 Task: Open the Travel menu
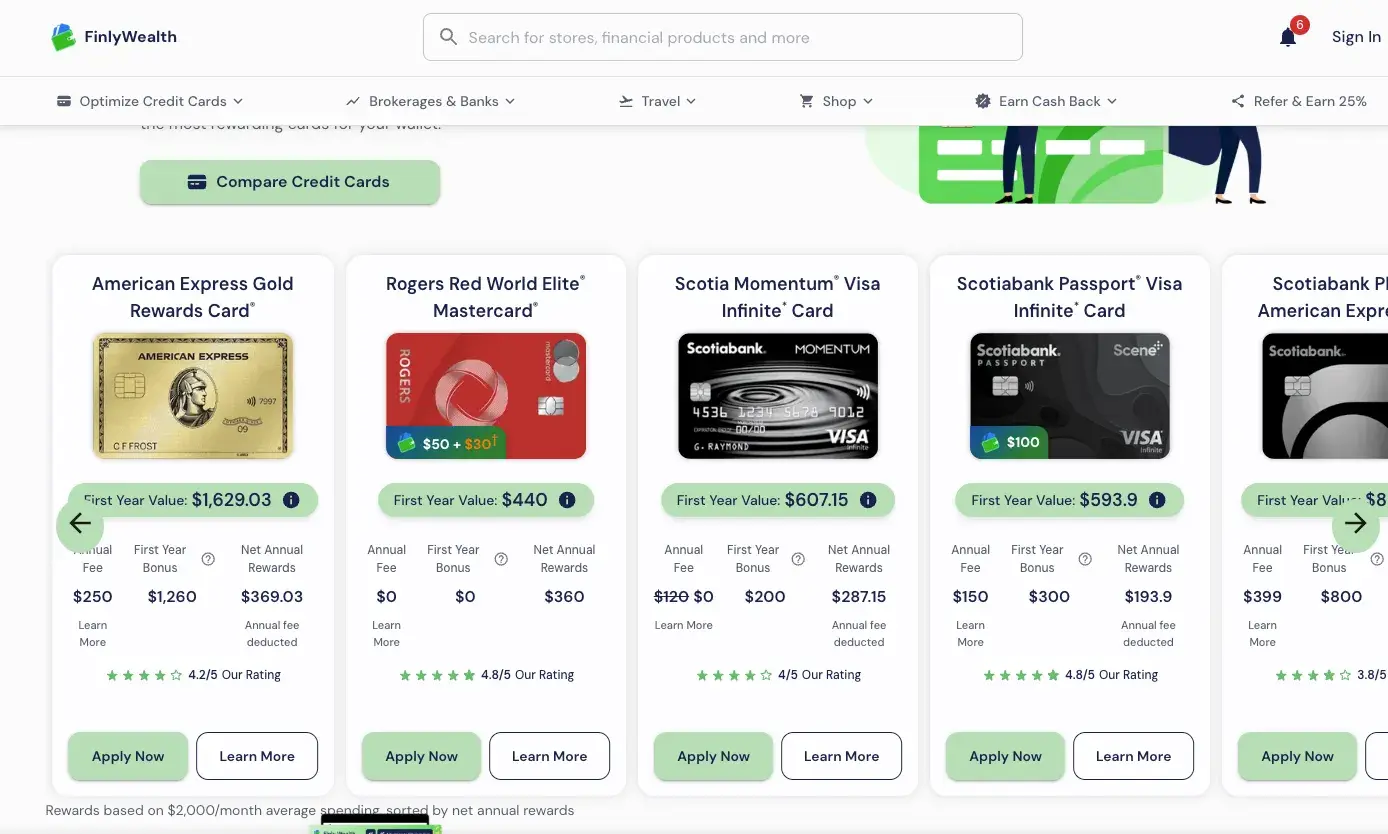coord(657,101)
